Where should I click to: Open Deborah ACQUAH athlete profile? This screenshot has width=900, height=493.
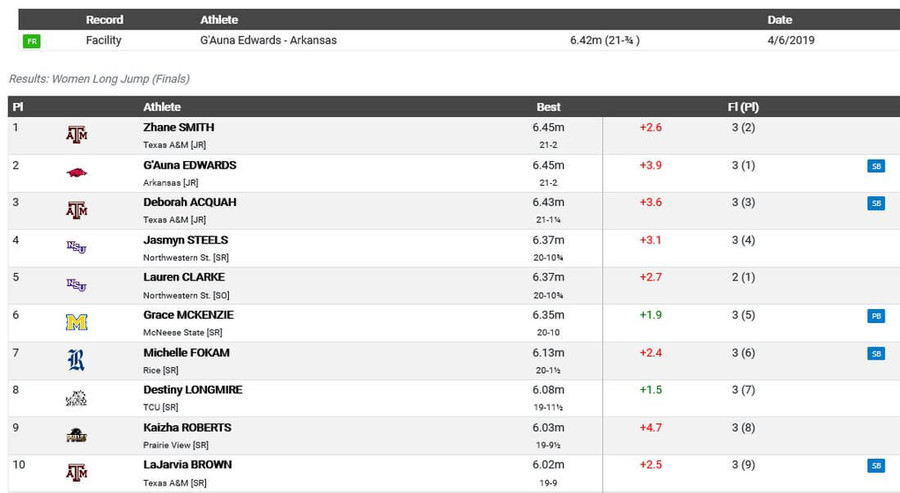click(190, 202)
